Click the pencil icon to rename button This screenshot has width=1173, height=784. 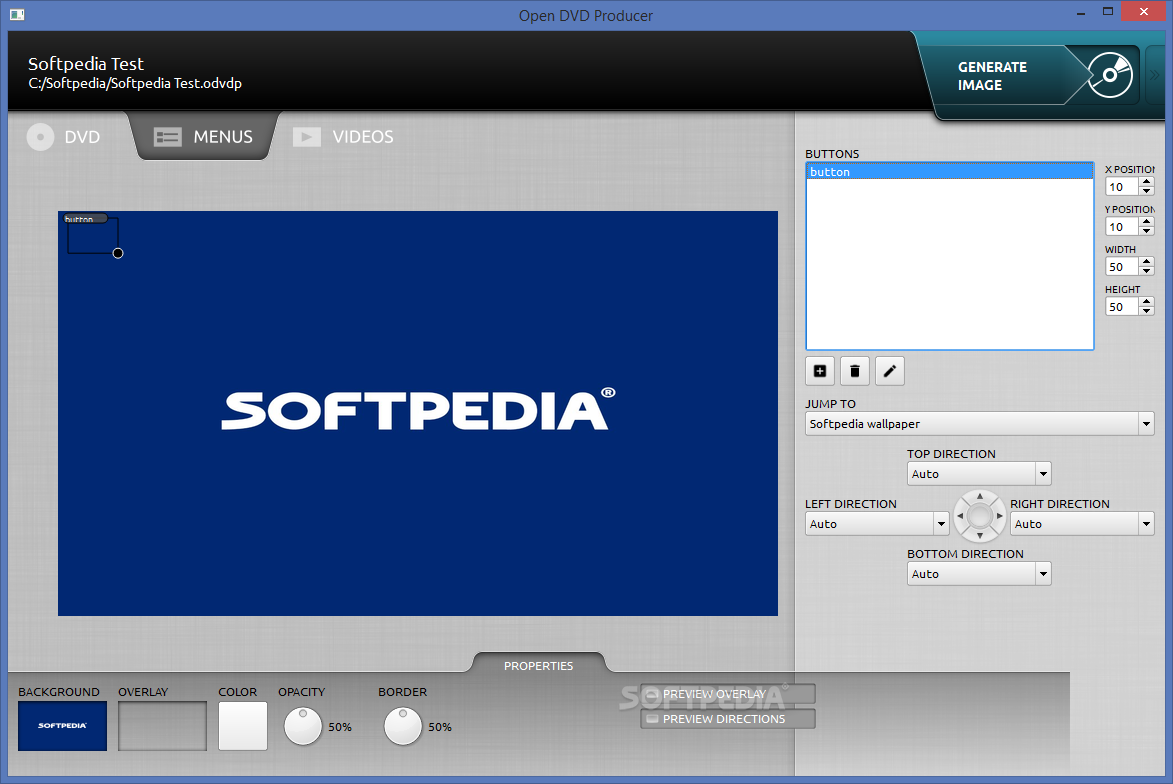[x=889, y=371]
